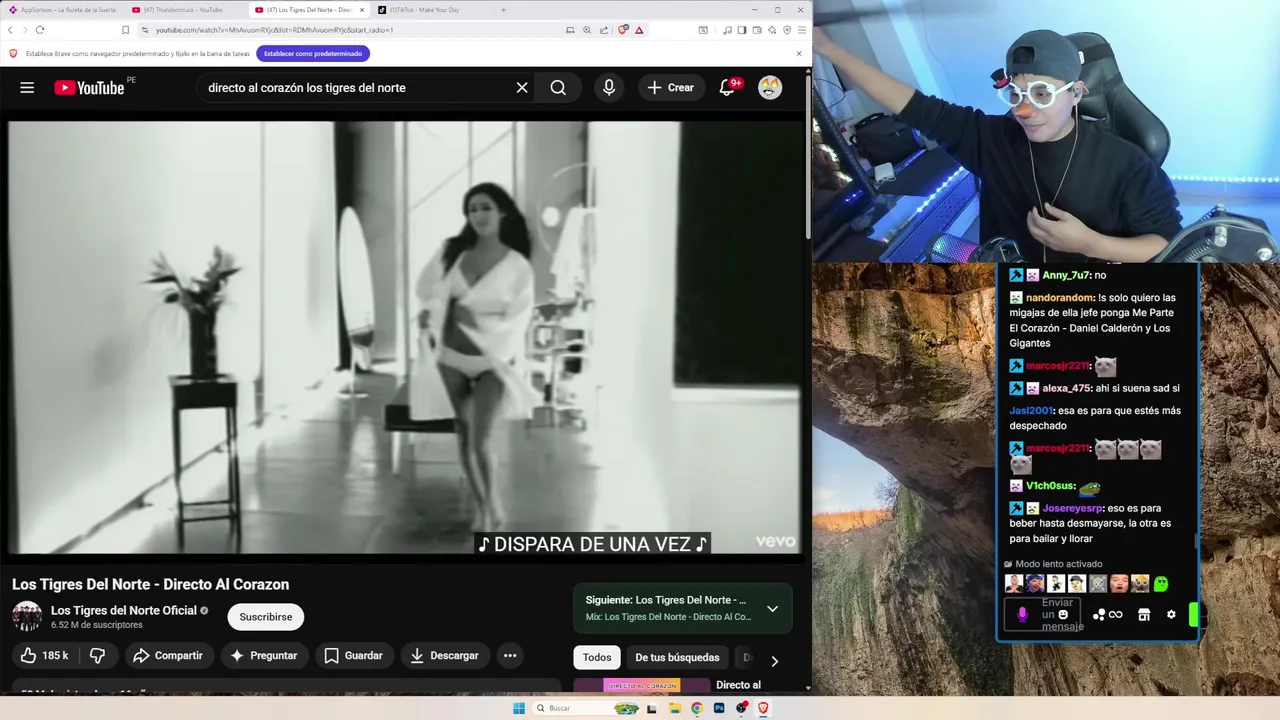The image size is (1280, 720).
Task: Open Brave's main menu button
Action: coord(801,30)
